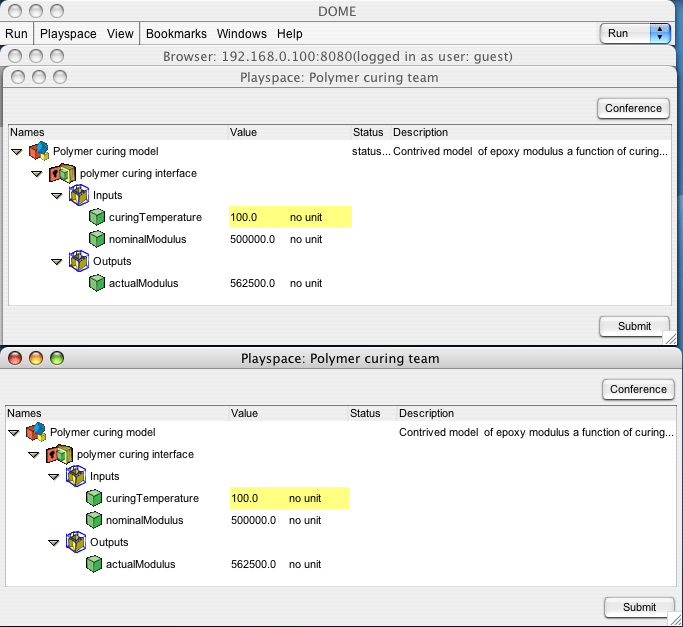Click Polymer curing model icon in lower playspace
This screenshot has height=627, width=683.
coord(36,432)
